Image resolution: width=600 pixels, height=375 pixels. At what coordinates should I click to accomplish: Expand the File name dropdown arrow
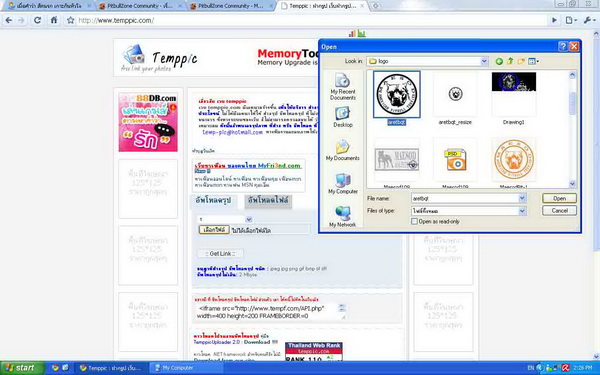[x=522, y=198]
